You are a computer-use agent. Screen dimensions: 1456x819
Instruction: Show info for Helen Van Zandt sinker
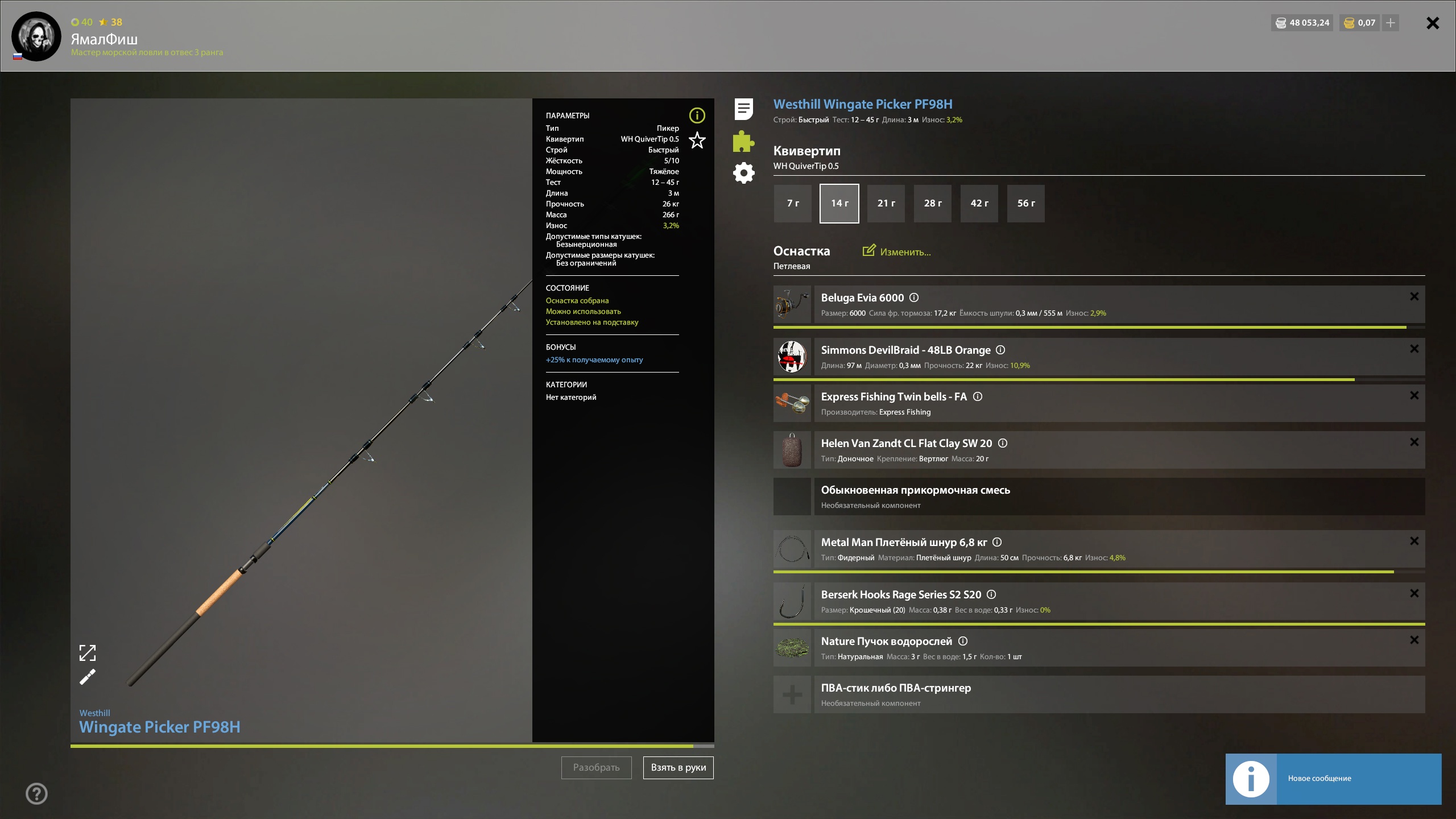1003,443
